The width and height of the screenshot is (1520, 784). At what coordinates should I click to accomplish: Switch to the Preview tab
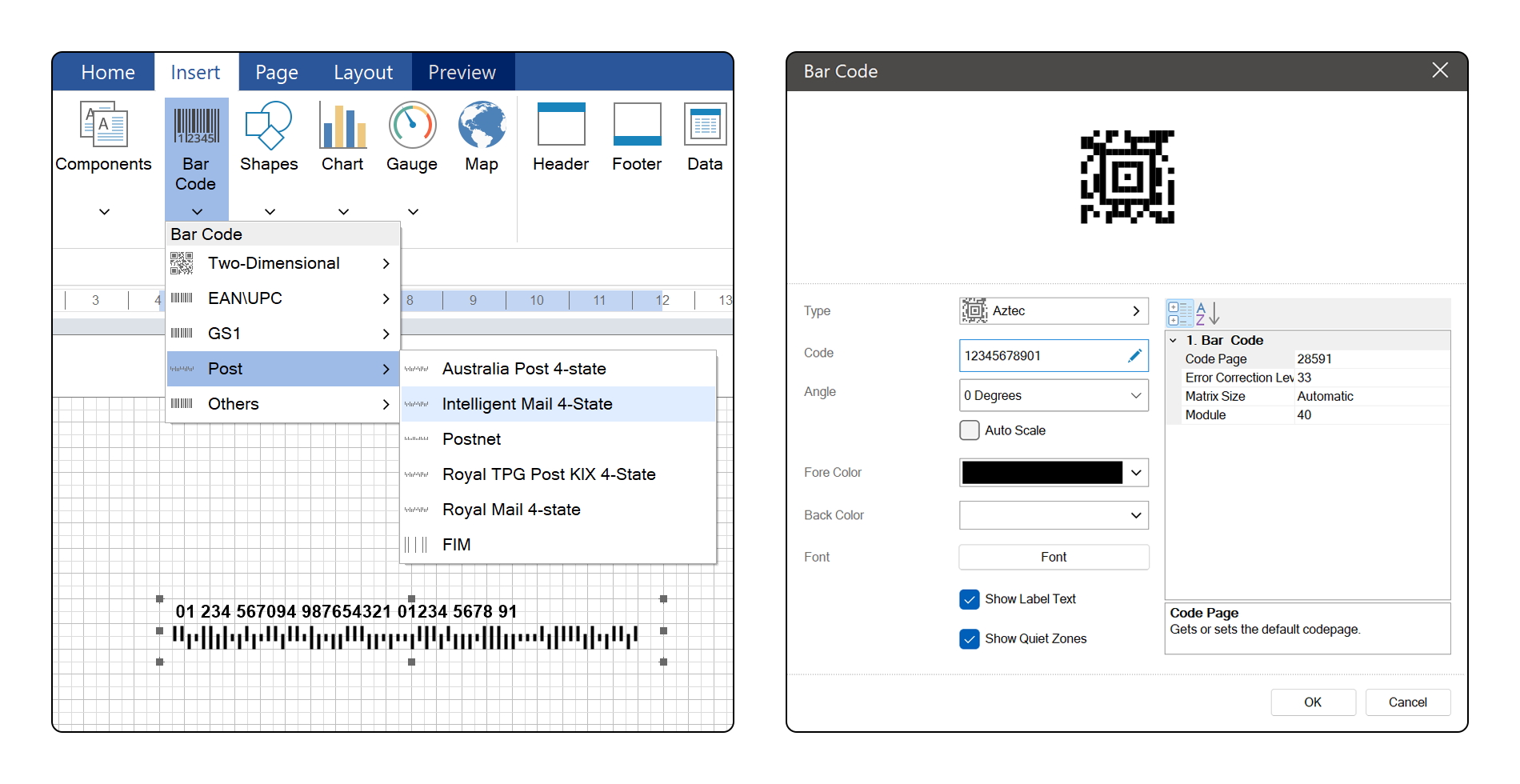[x=462, y=73]
